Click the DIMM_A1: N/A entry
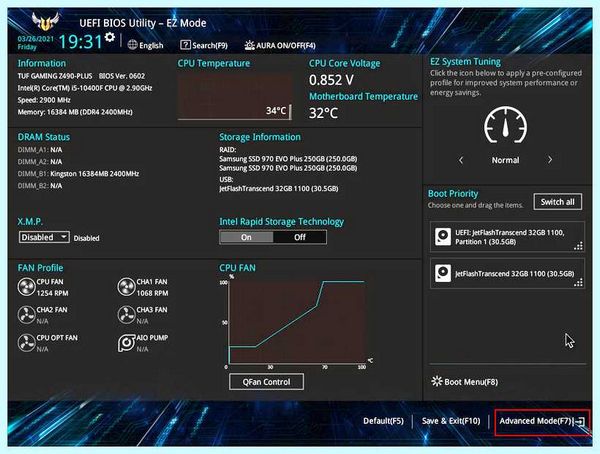The image size is (600, 454). point(40,150)
